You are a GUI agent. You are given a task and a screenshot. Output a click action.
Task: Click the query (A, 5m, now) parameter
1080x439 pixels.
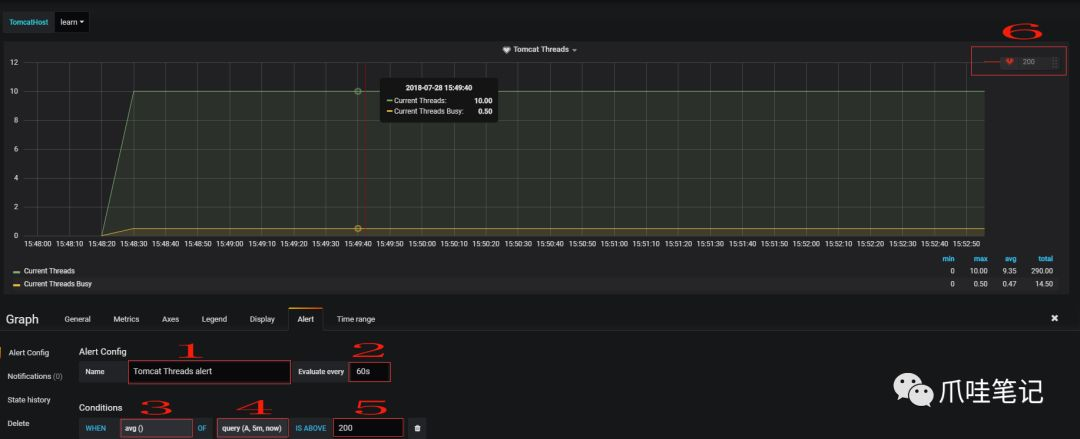click(253, 428)
